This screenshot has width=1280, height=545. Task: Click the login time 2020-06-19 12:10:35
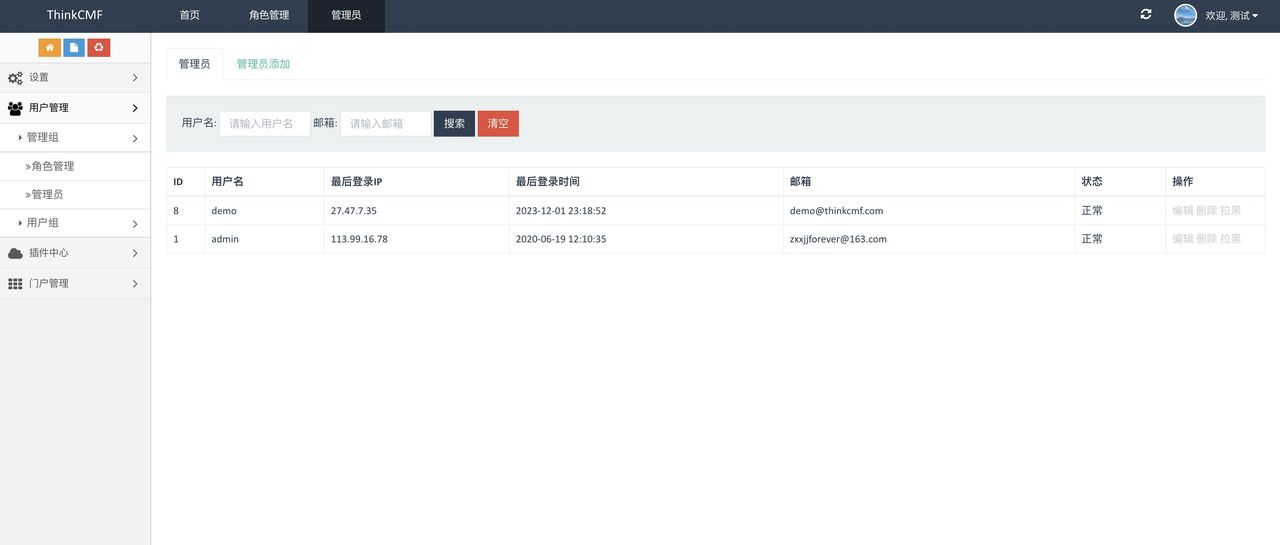point(561,239)
